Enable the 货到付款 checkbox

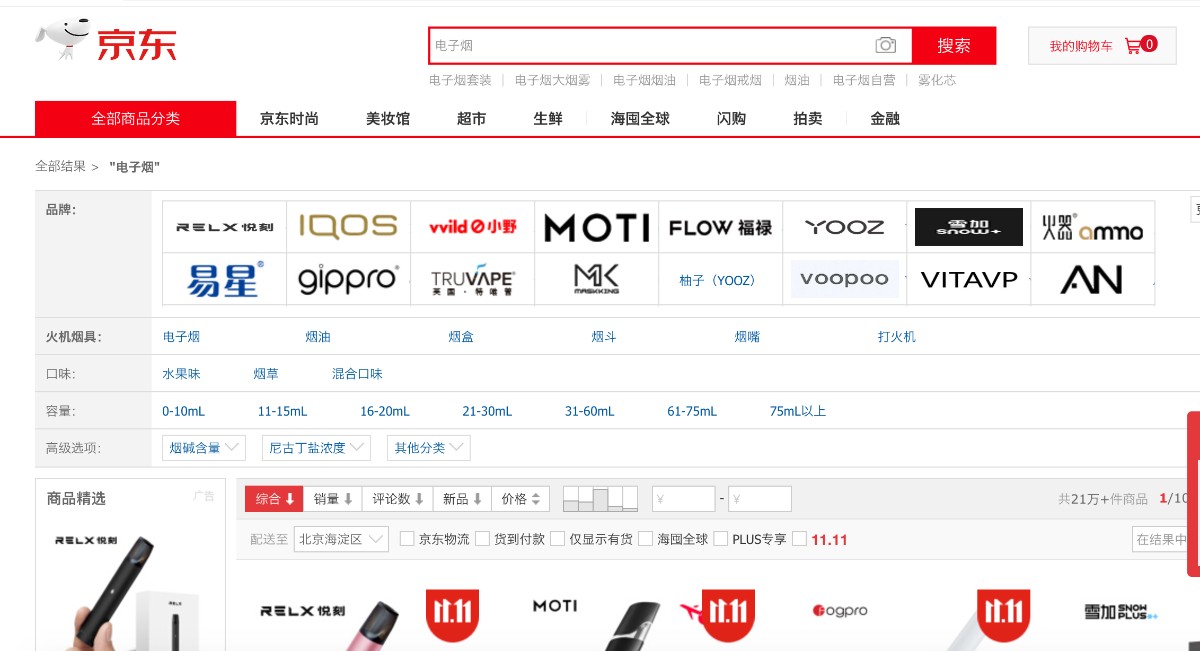point(483,539)
